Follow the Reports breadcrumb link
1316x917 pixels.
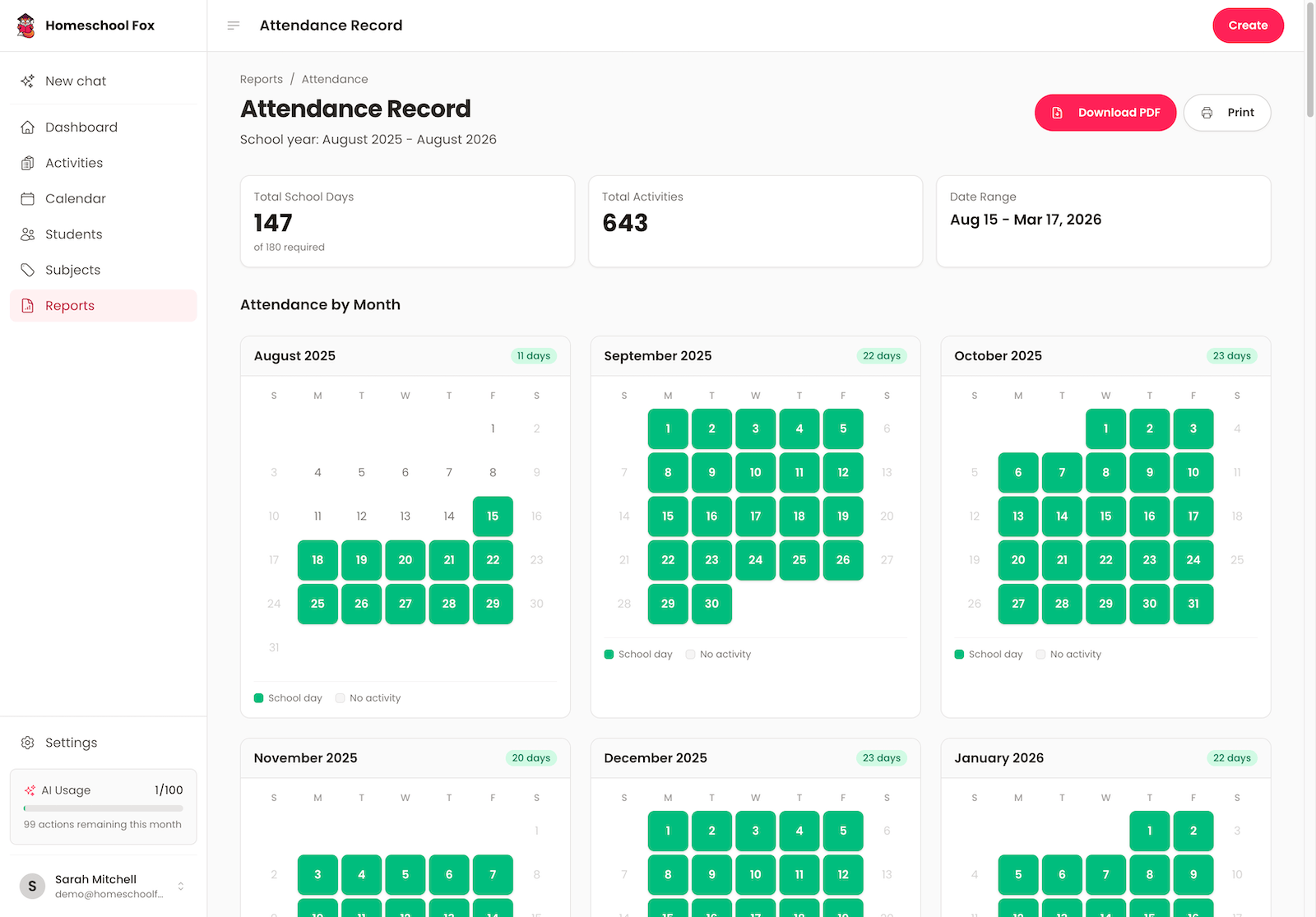point(262,79)
